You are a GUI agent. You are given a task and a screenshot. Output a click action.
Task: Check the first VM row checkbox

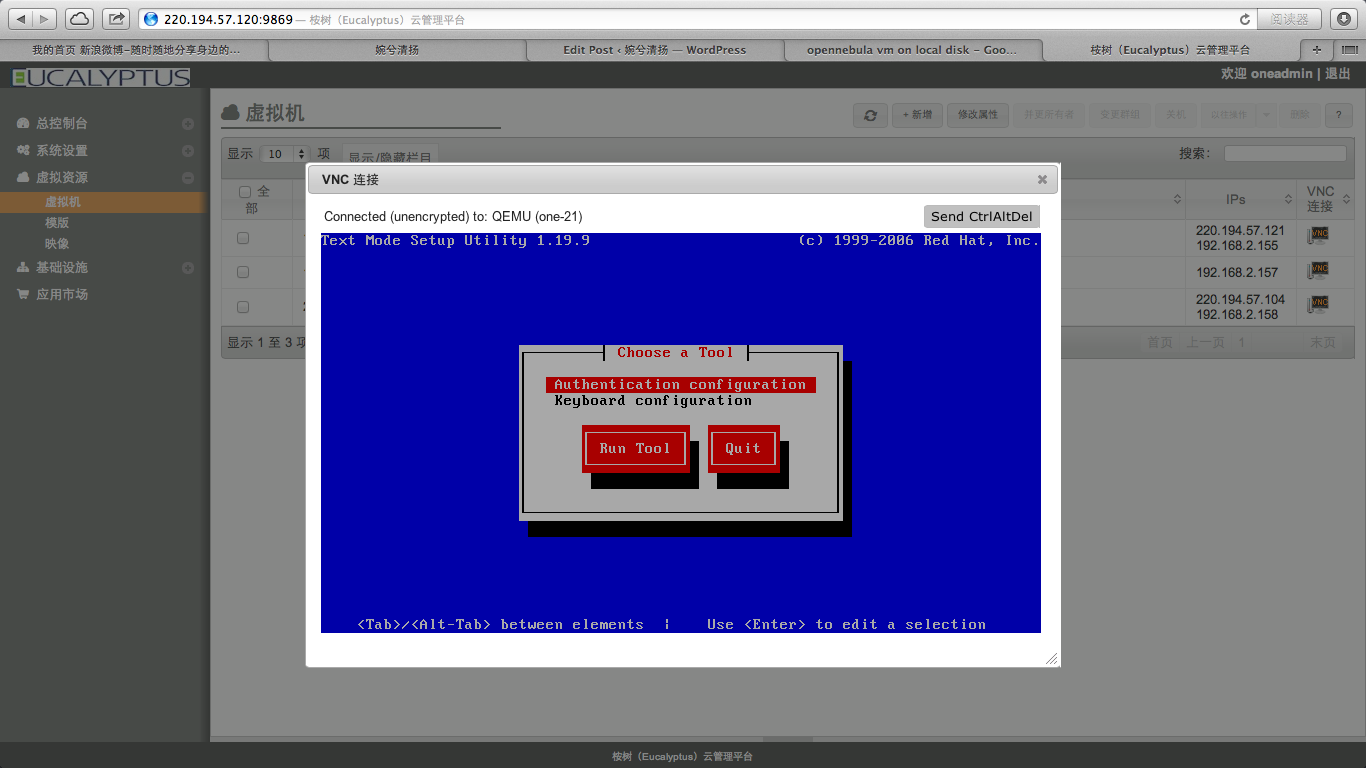click(243, 238)
